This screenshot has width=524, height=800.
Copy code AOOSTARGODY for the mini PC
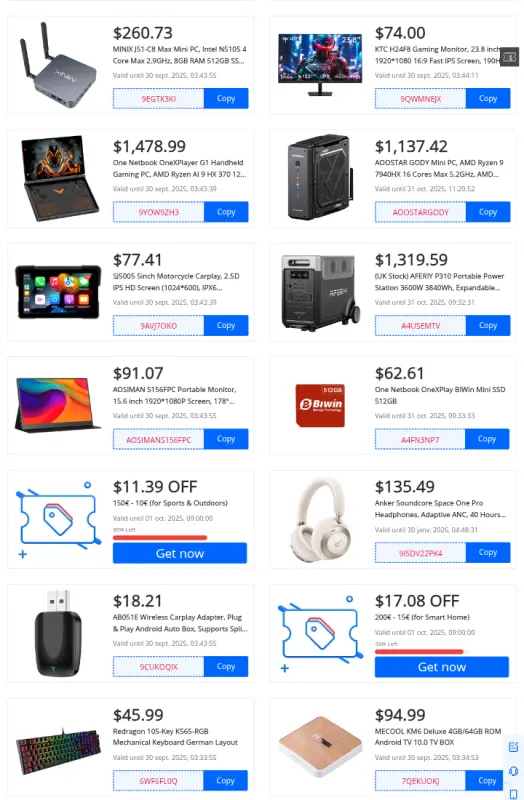(x=488, y=212)
